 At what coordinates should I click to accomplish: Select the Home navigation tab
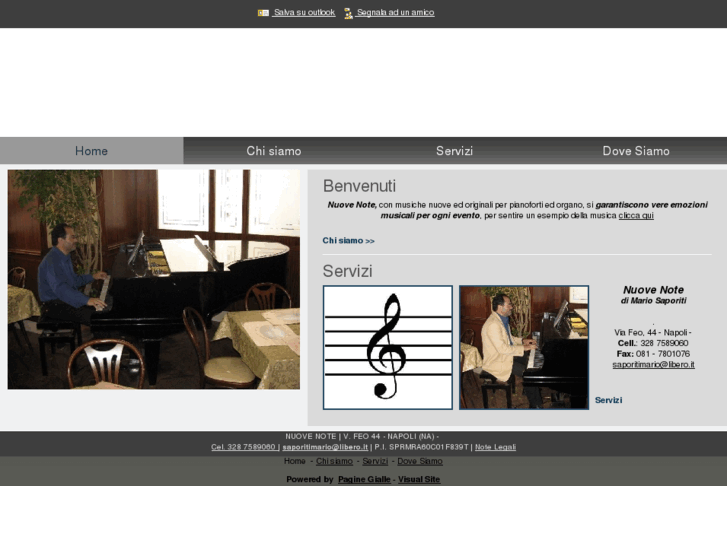[x=91, y=151]
